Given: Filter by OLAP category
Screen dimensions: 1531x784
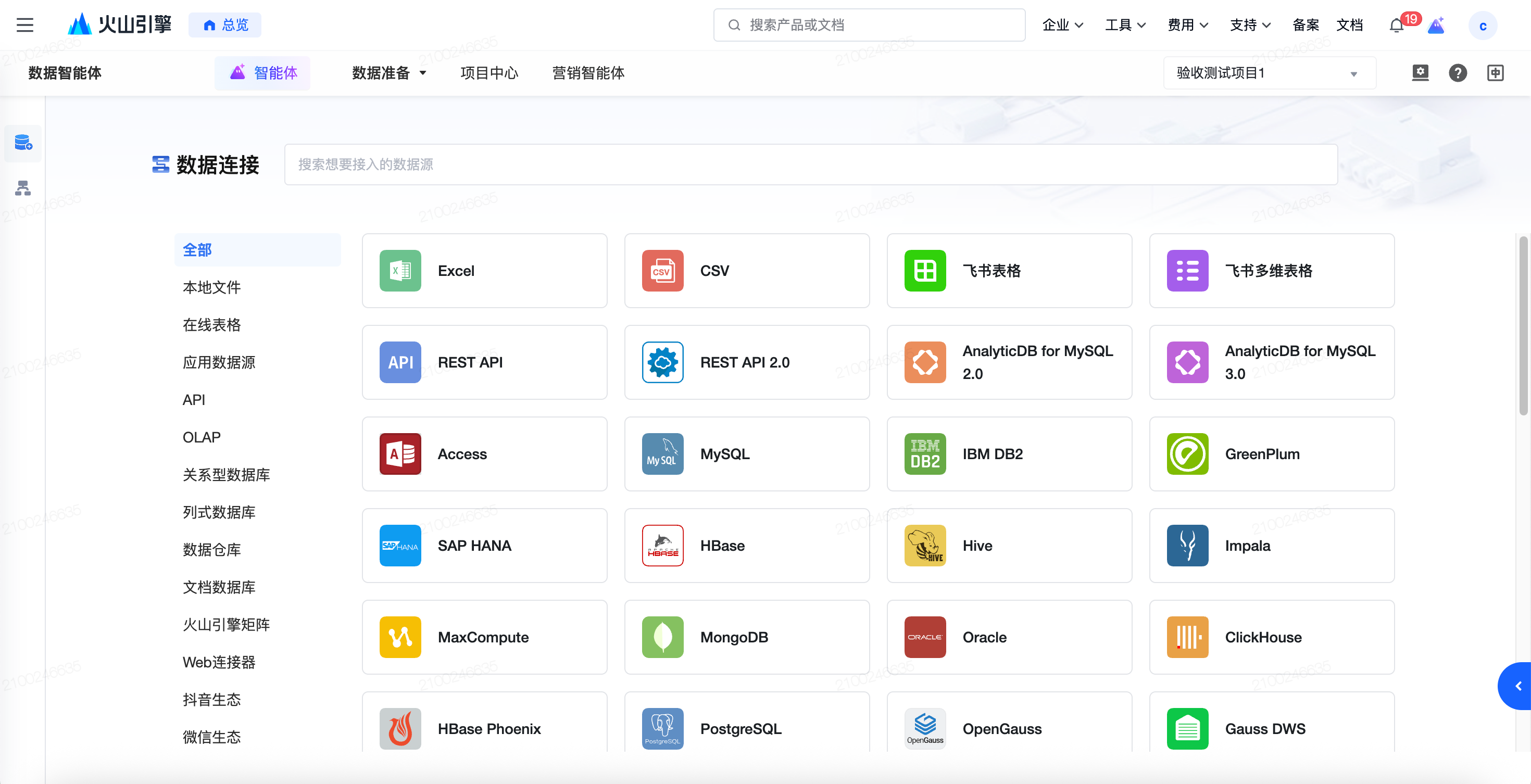Looking at the screenshot, I should coord(202,437).
